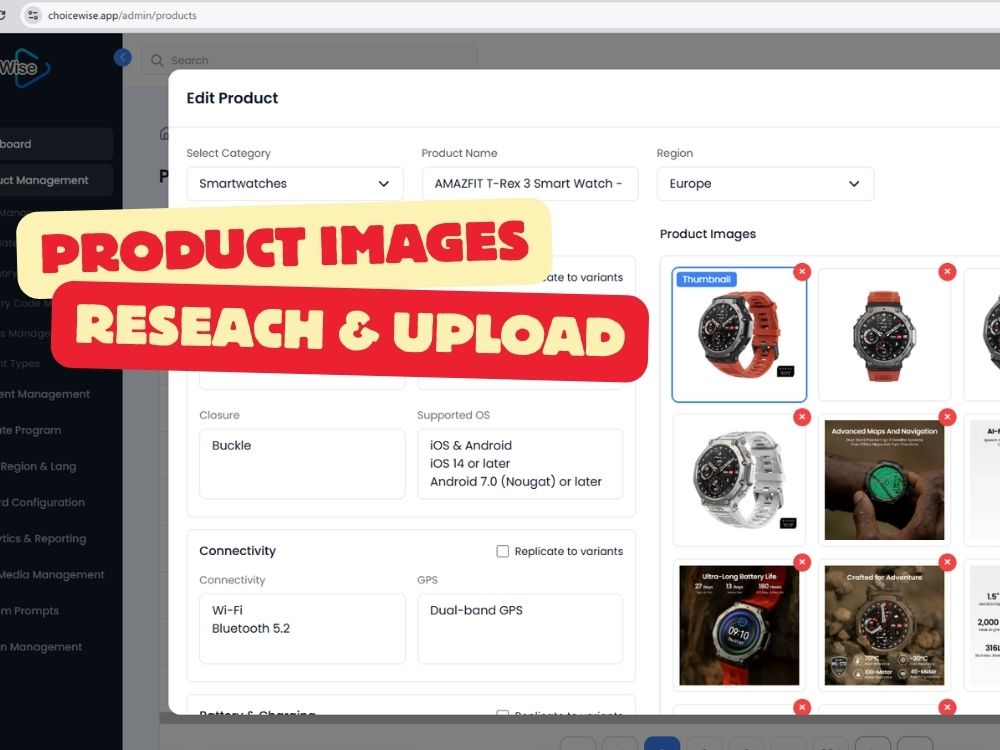Image resolution: width=1000 pixels, height=750 pixels.
Task: Click the browser address bar URL
Action: pyautogui.click(x=122, y=15)
